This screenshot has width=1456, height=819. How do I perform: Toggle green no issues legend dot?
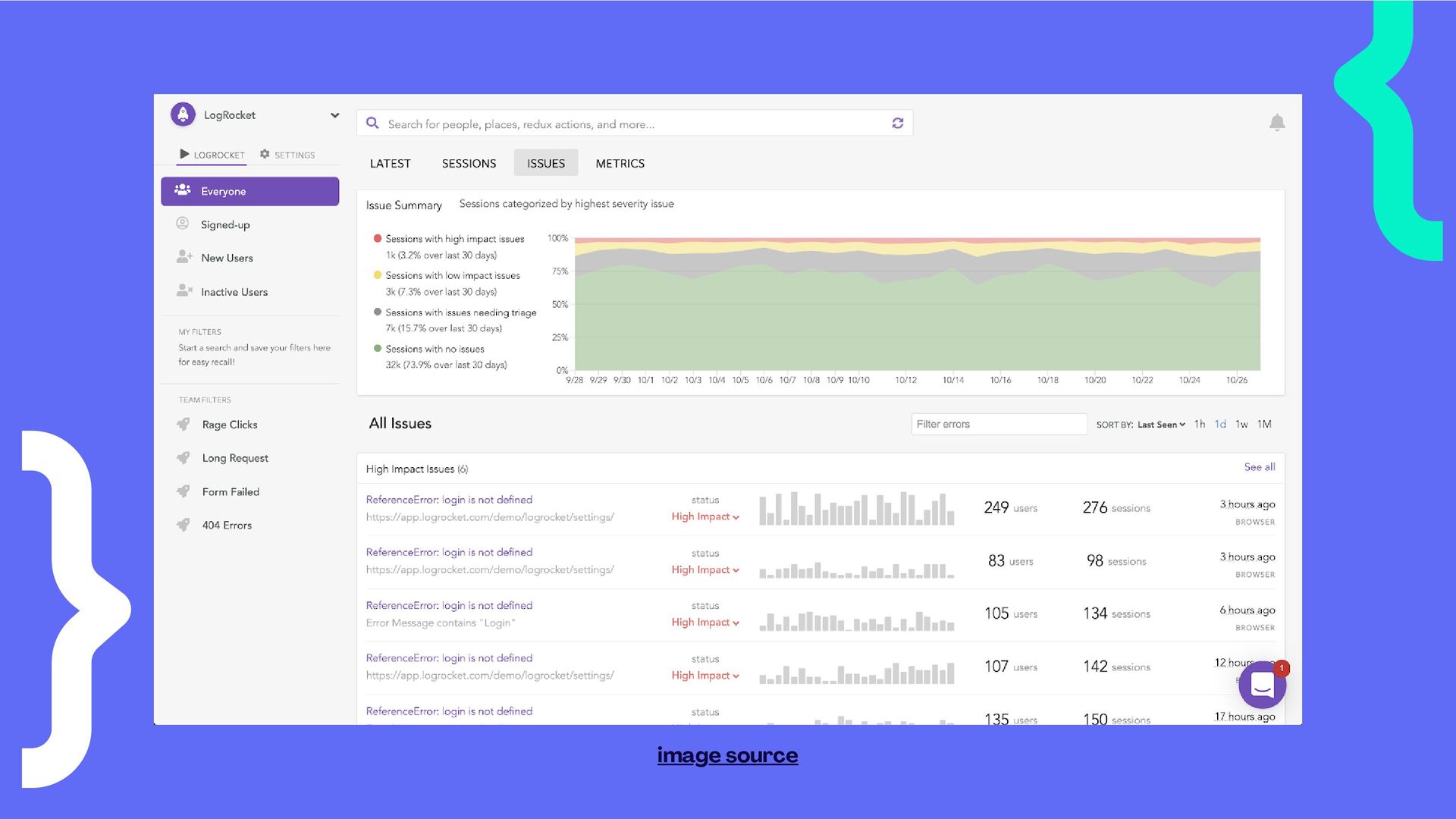378,348
